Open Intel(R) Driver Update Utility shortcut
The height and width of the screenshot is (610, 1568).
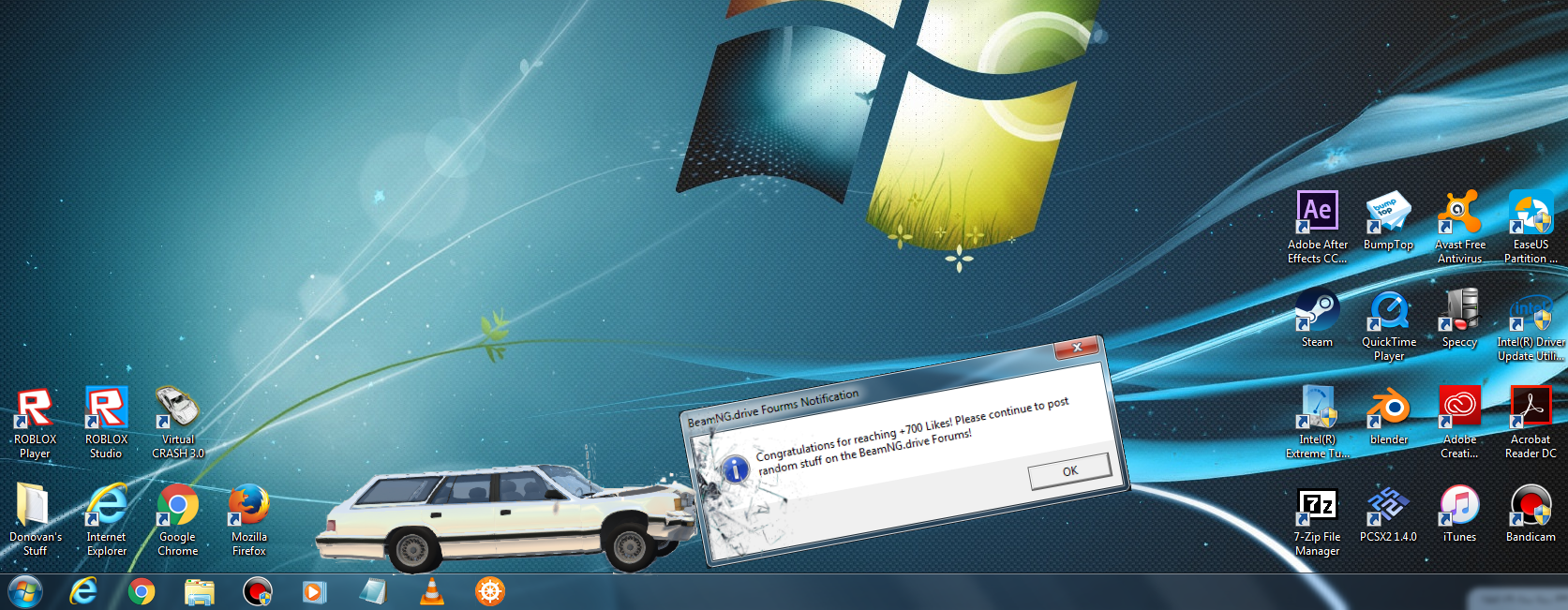(1531, 325)
